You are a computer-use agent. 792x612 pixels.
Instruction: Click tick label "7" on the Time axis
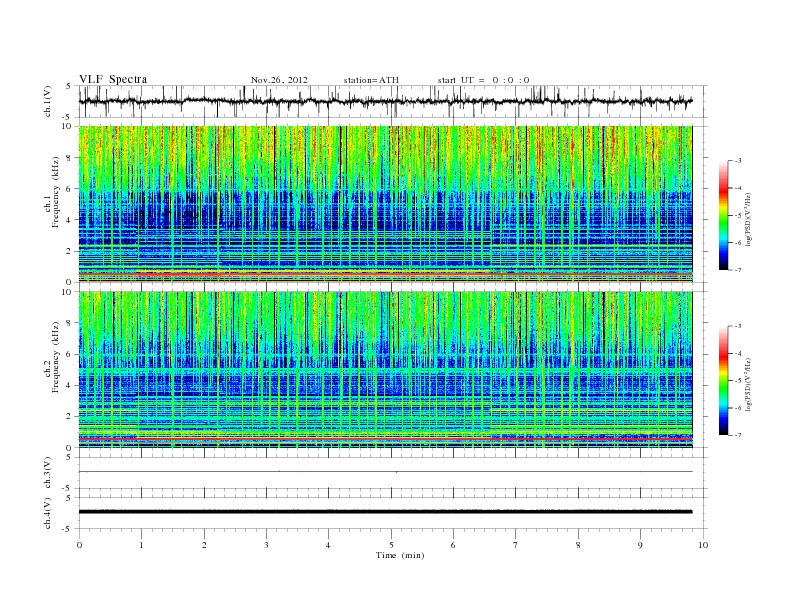tap(516, 545)
